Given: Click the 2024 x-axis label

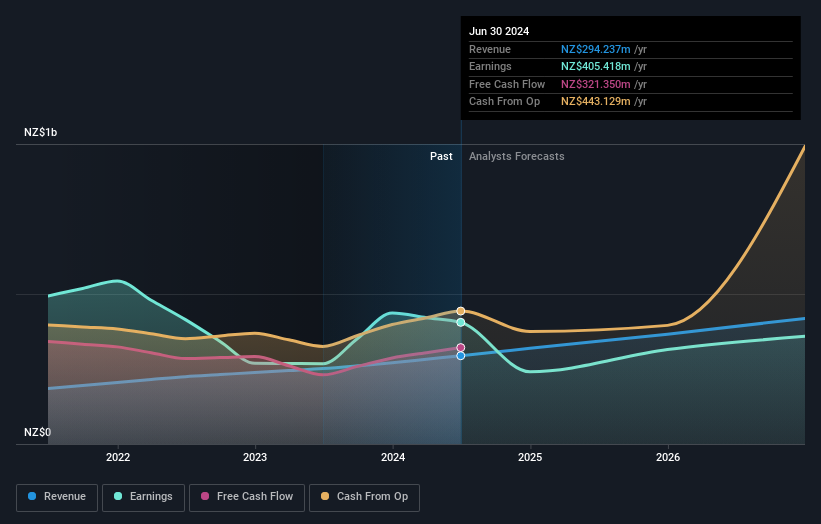Looking at the screenshot, I should pyautogui.click(x=393, y=457).
